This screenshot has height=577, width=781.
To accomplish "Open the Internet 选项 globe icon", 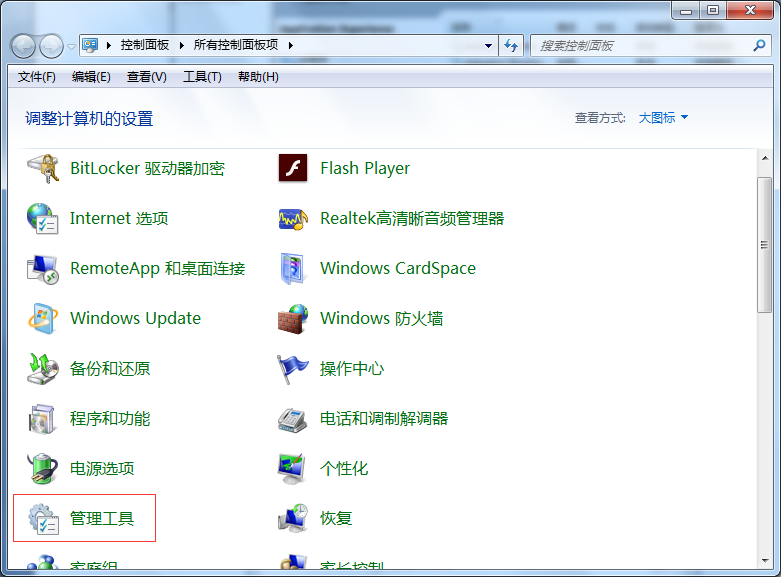I will [x=43, y=219].
